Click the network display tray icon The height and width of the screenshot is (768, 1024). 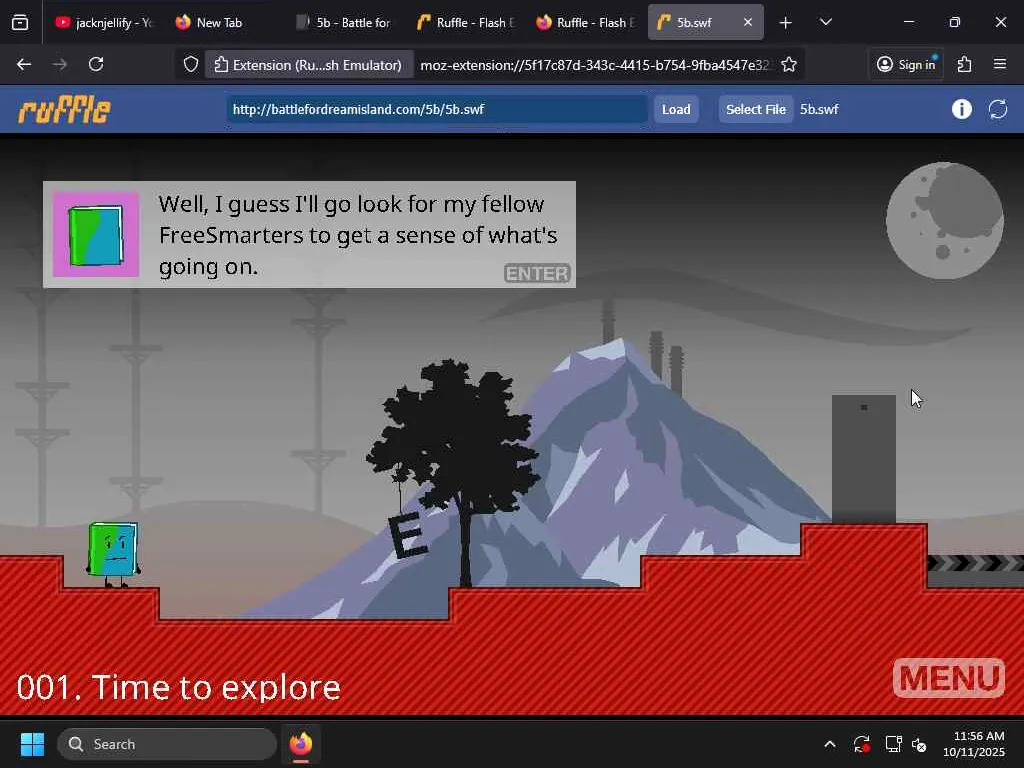click(x=892, y=744)
